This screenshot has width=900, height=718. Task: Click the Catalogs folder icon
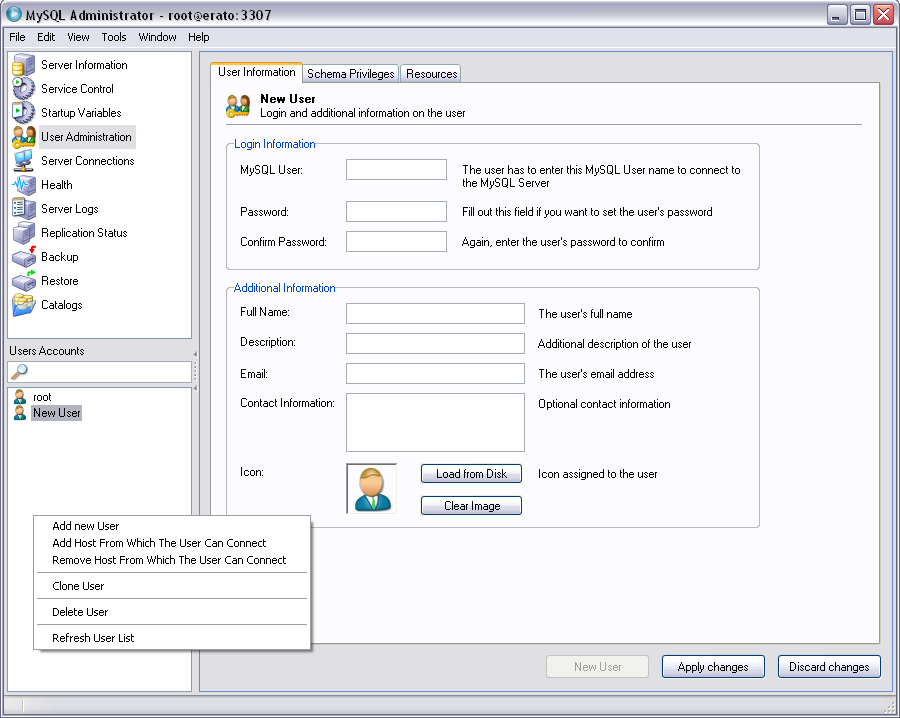24,305
